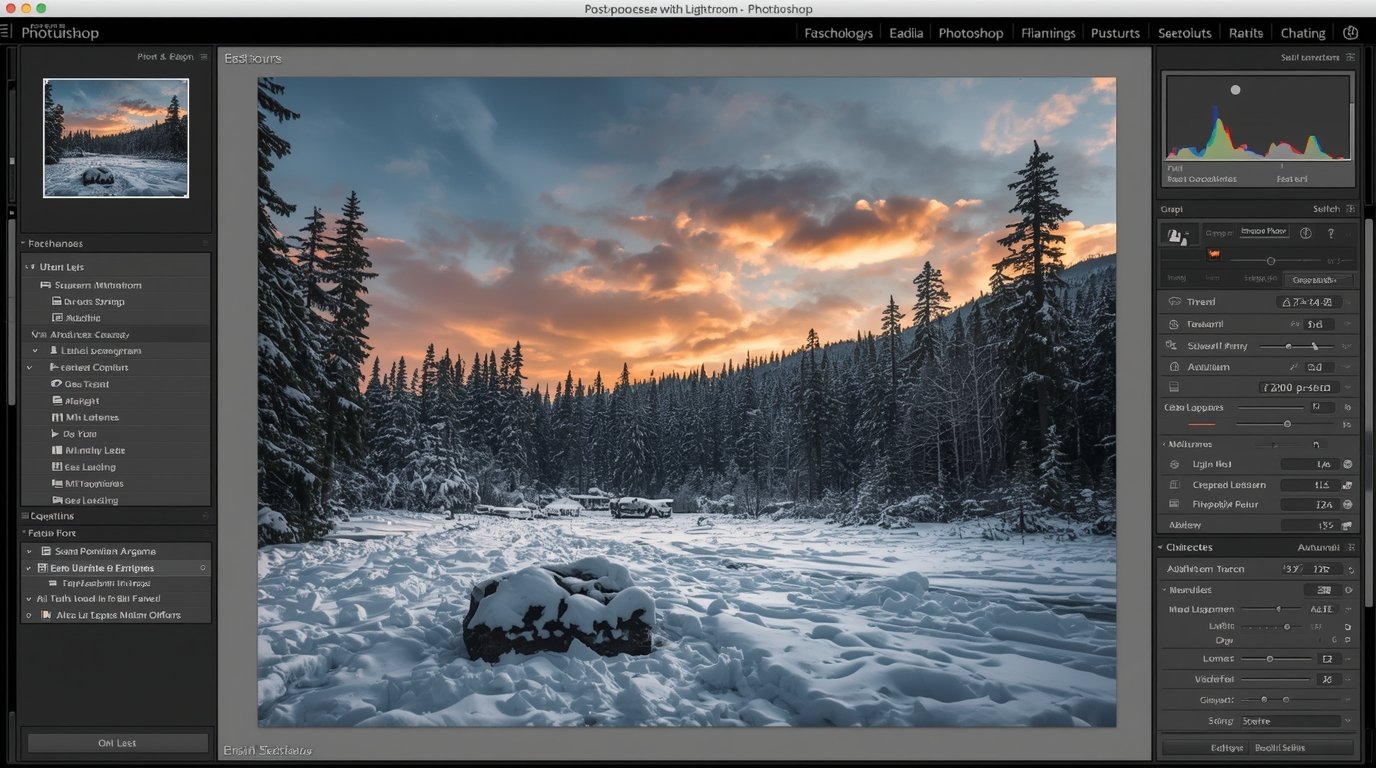The width and height of the screenshot is (1376, 768).
Task: Open the help question-mark icon
Action: [1330, 232]
